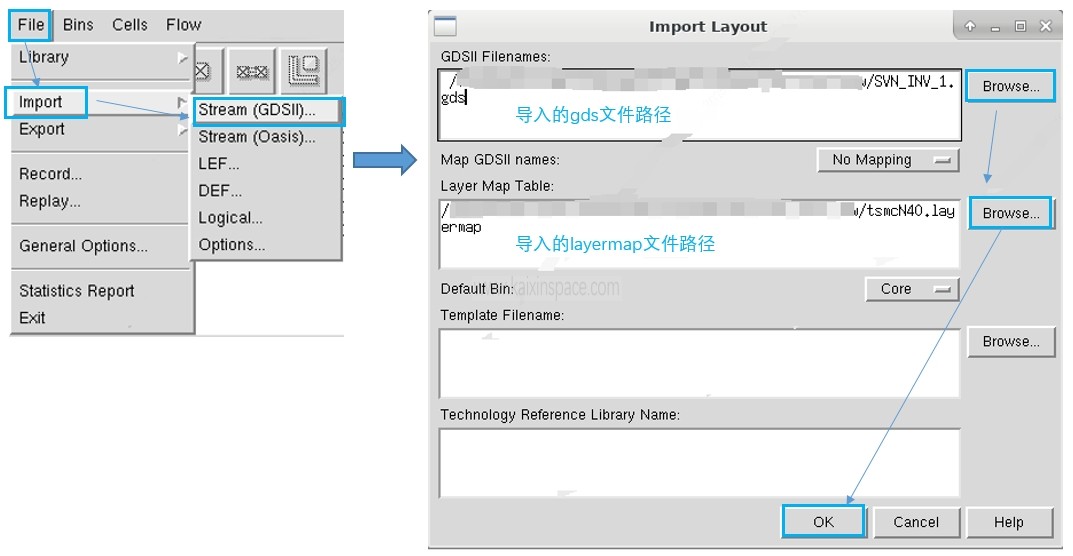The image size is (1073, 556).
Task: Click the window menu icon left of Import Layout title
Action: coord(445,27)
